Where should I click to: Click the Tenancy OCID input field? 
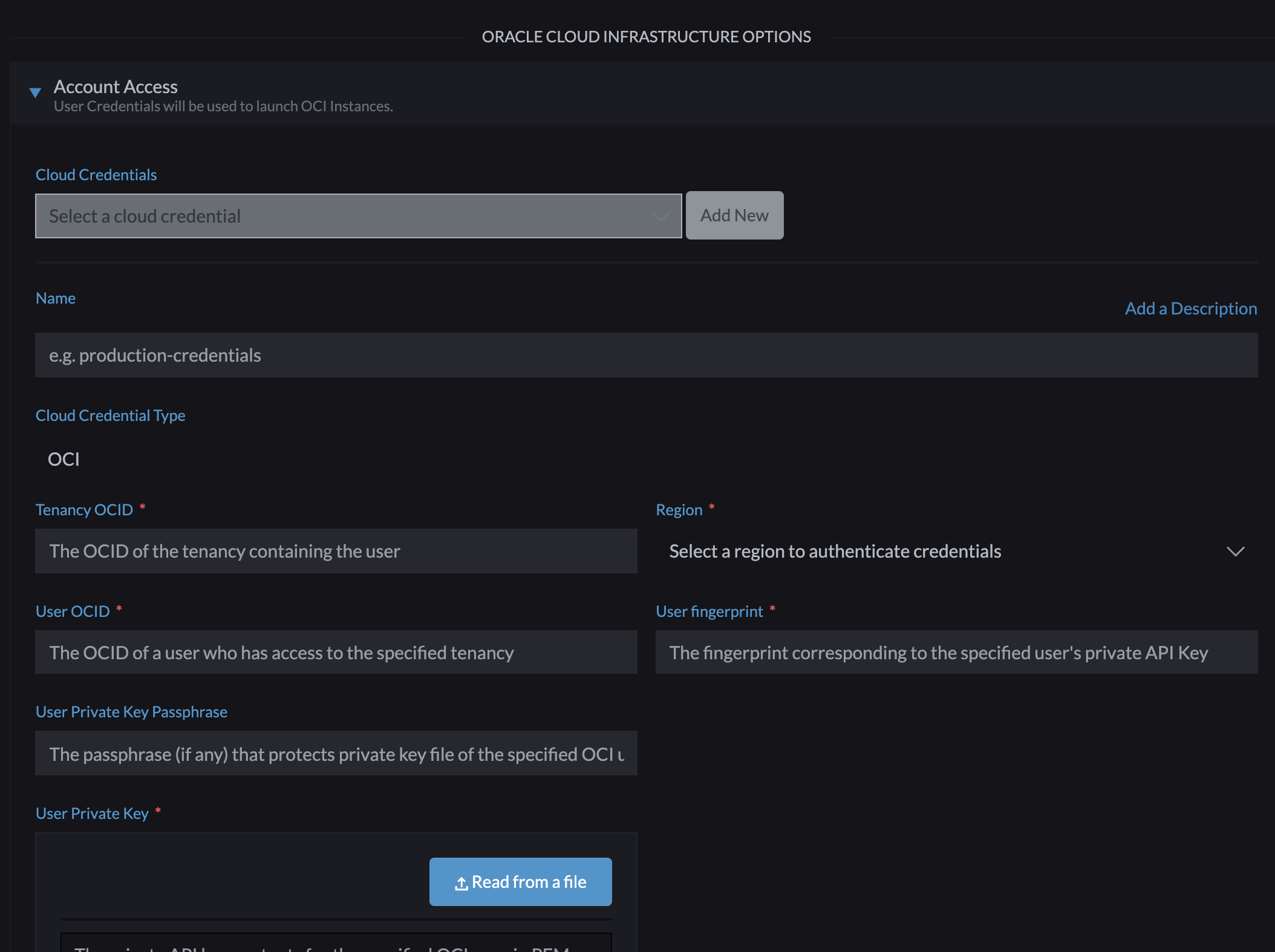pyautogui.click(x=336, y=551)
